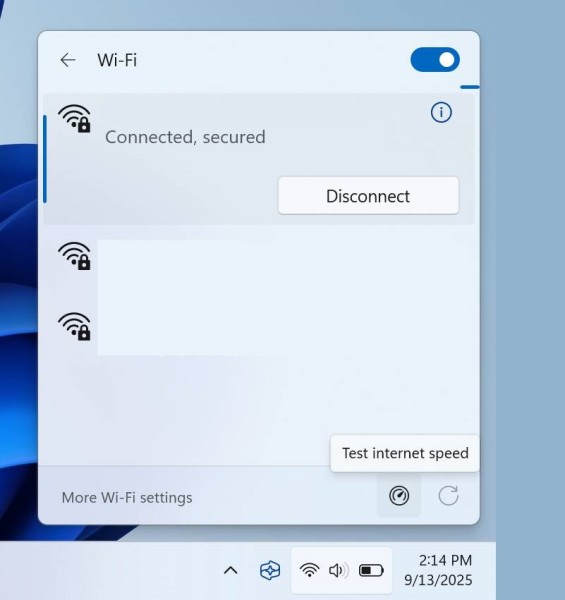Click the Test internet speed tooltip
This screenshot has width=565, height=600.
[405, 453]
